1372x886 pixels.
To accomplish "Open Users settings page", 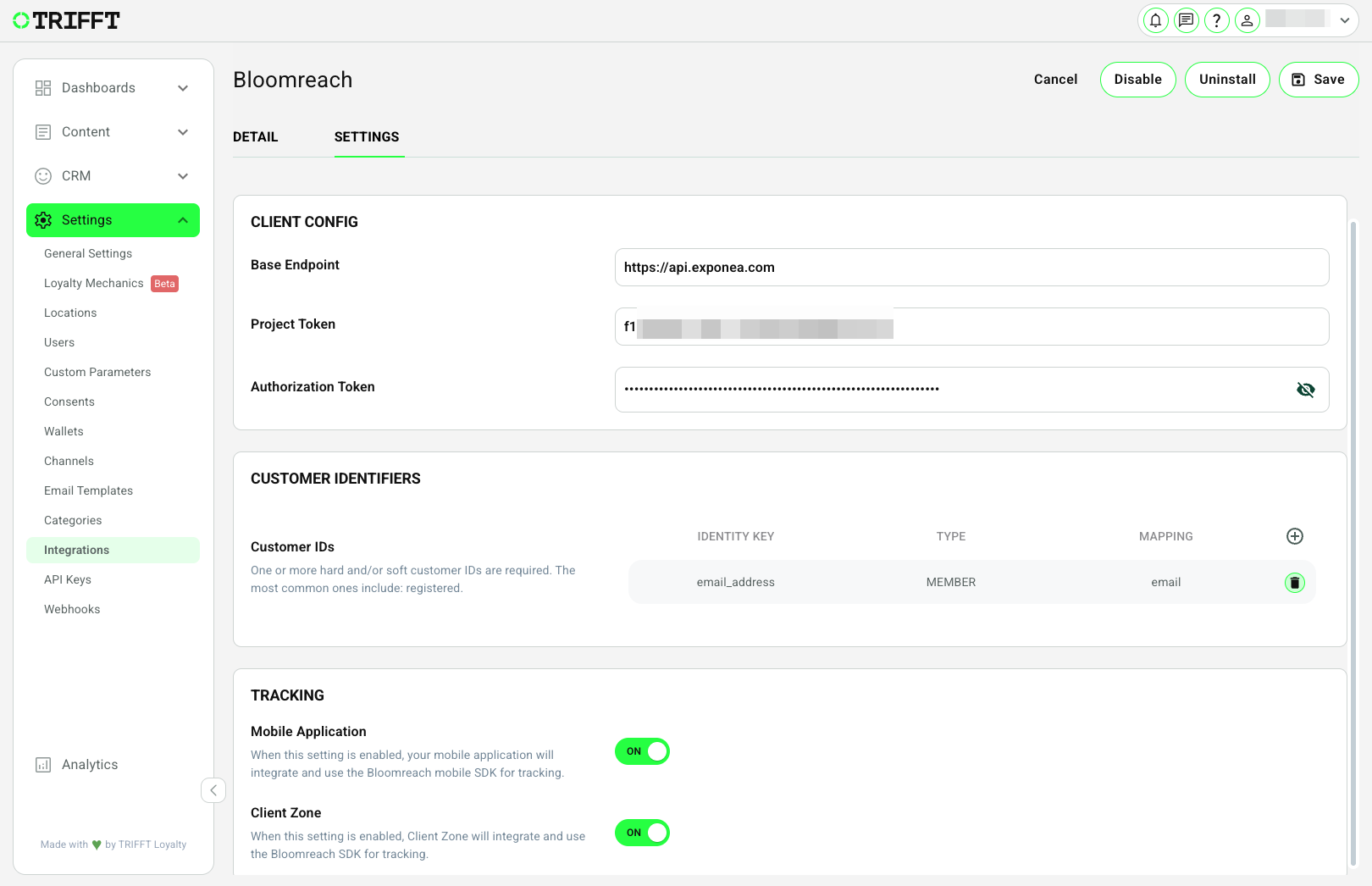I will (x=59, y=342).
